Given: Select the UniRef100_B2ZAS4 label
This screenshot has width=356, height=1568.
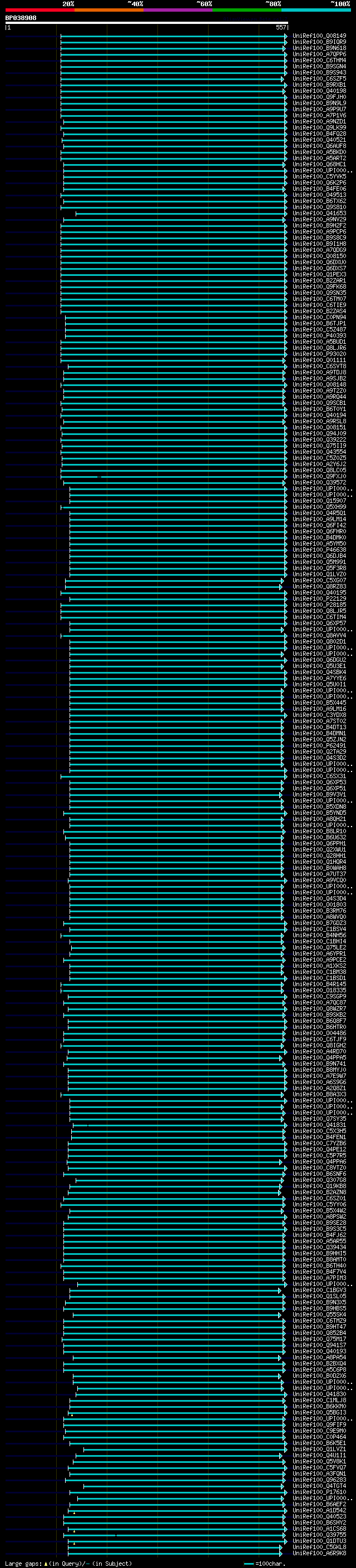Looking at the screenshot, I should point(319,311).
